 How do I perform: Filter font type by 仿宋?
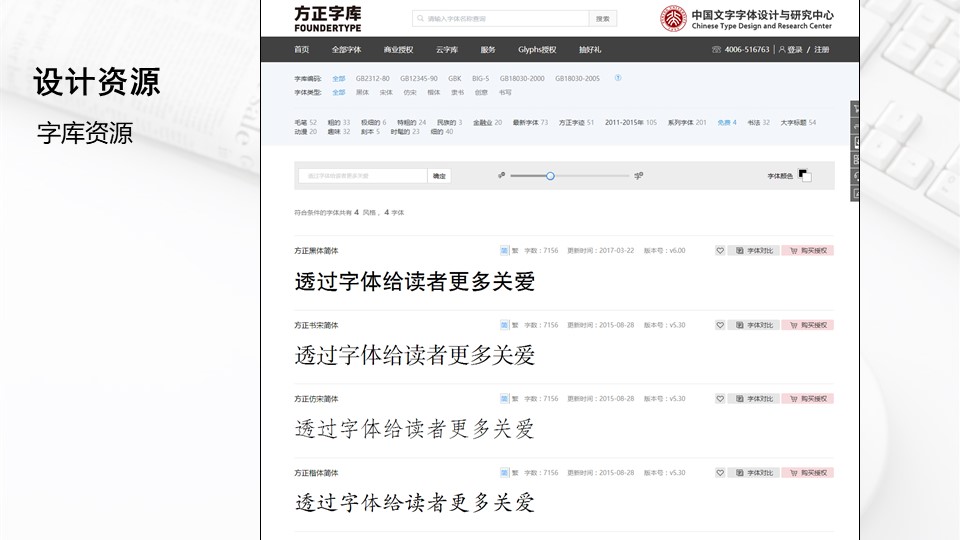[410, 92]
